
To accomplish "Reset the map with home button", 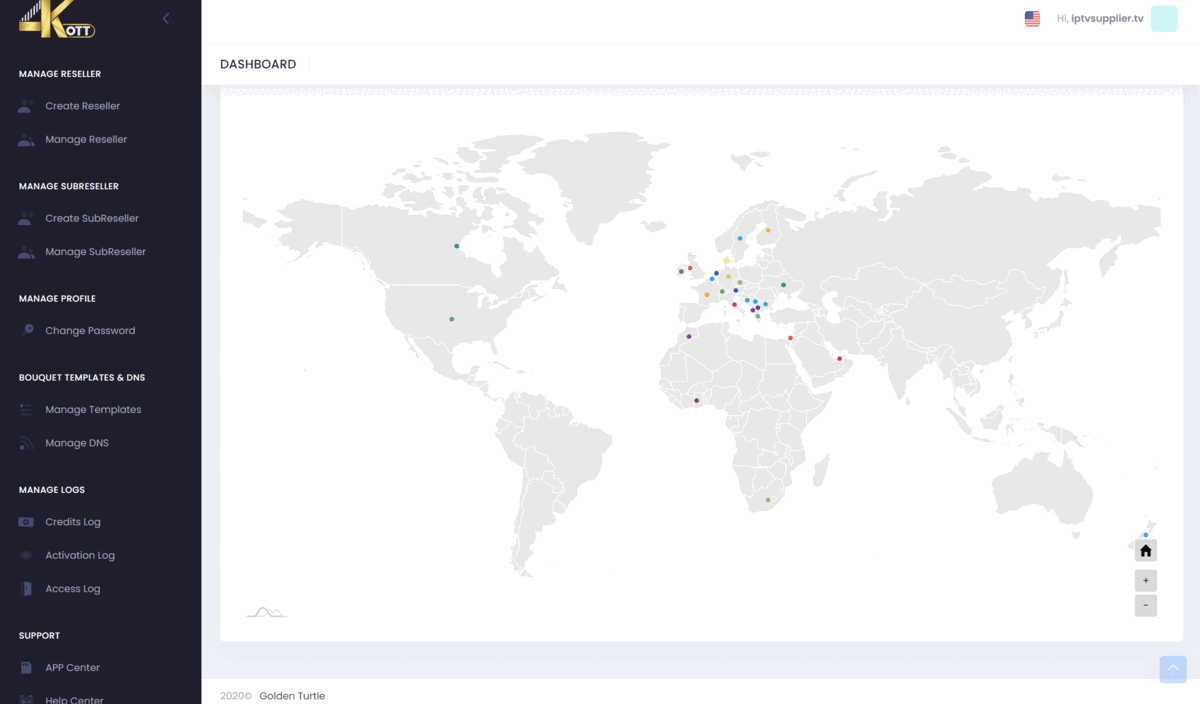I will (1146, 551).
